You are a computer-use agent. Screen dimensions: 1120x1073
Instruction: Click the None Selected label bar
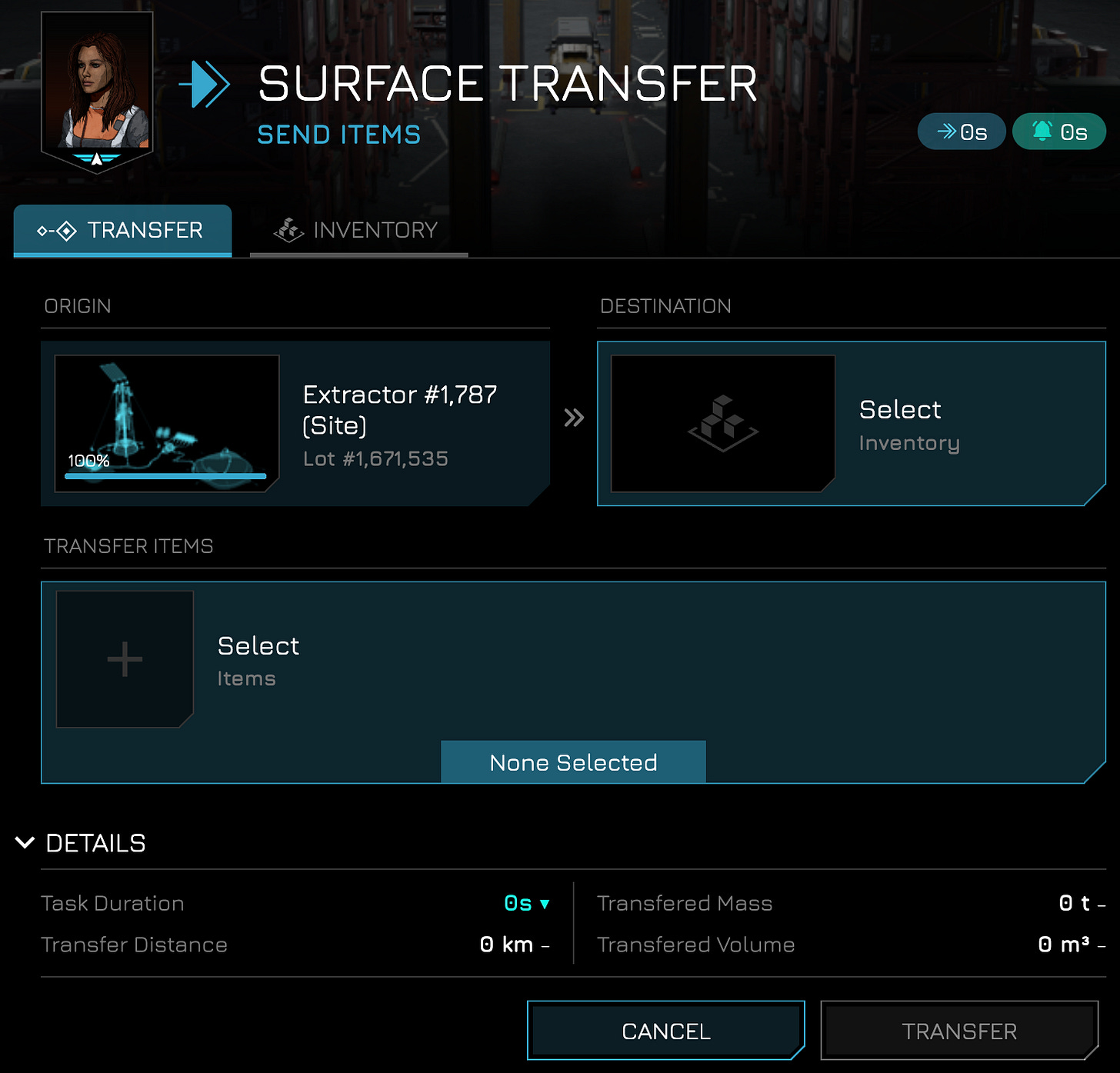[x=573, y=762]
